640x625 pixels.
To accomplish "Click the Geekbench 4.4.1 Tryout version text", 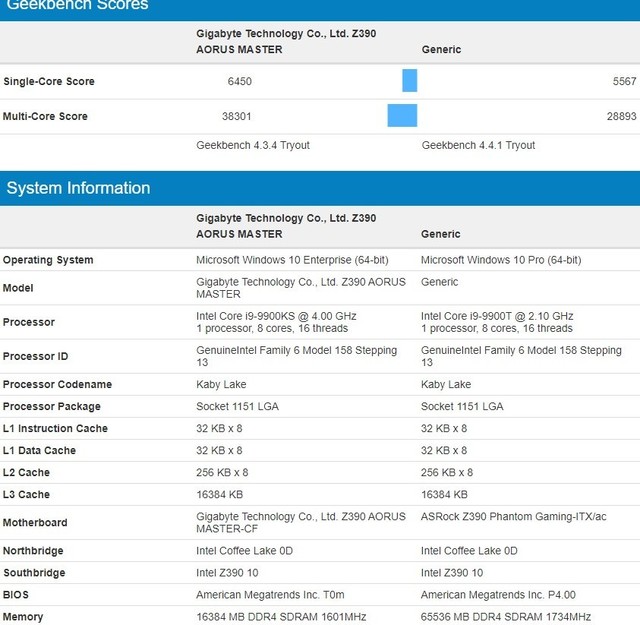I will (478, 145).
